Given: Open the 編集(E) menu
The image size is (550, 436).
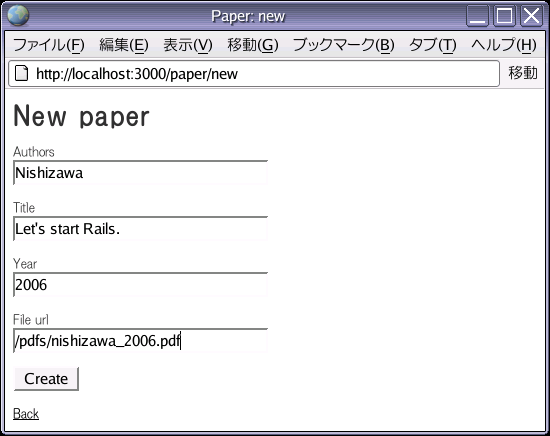Looking at the screenshot, I should click(x=124, y=45).
